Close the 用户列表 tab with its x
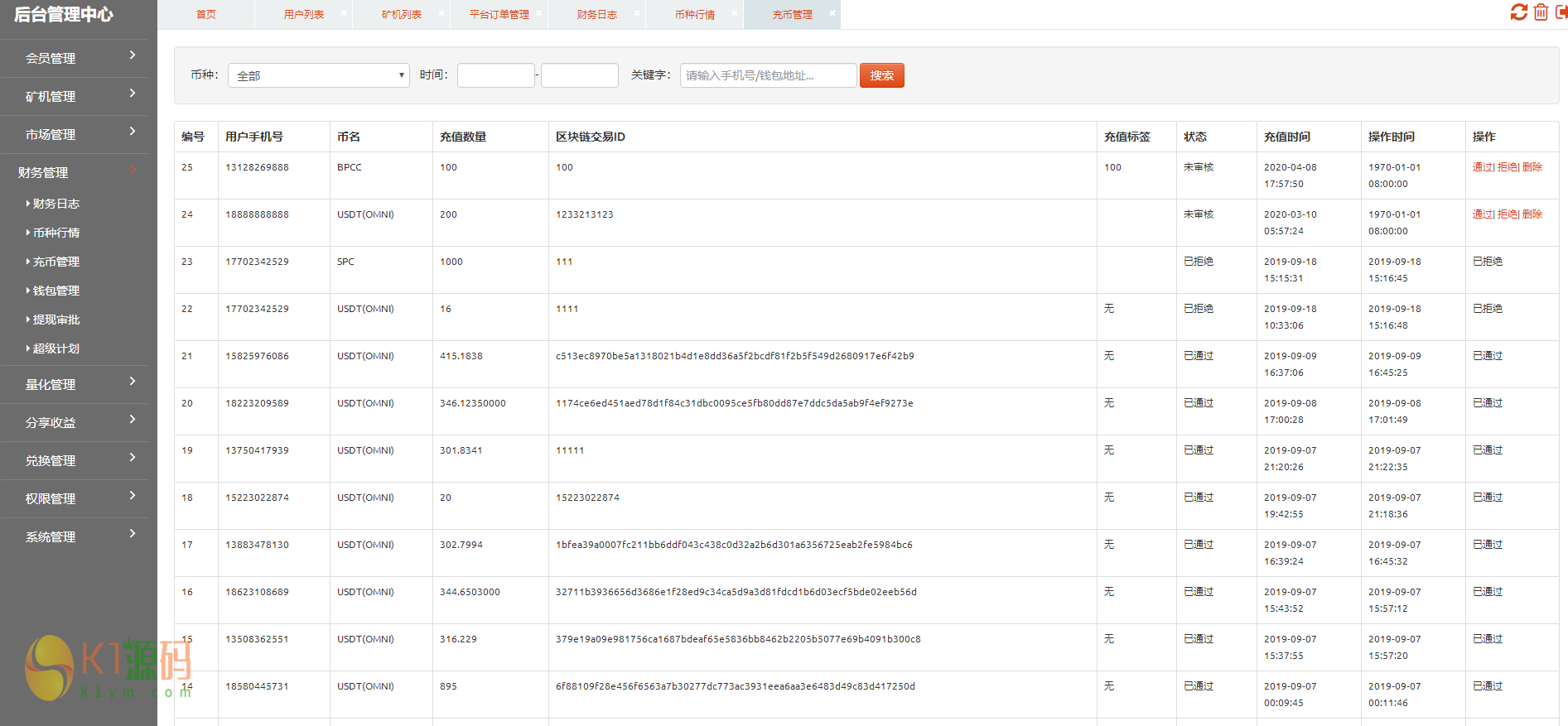This screenshot has width=1568, height=726. [344, 13]
